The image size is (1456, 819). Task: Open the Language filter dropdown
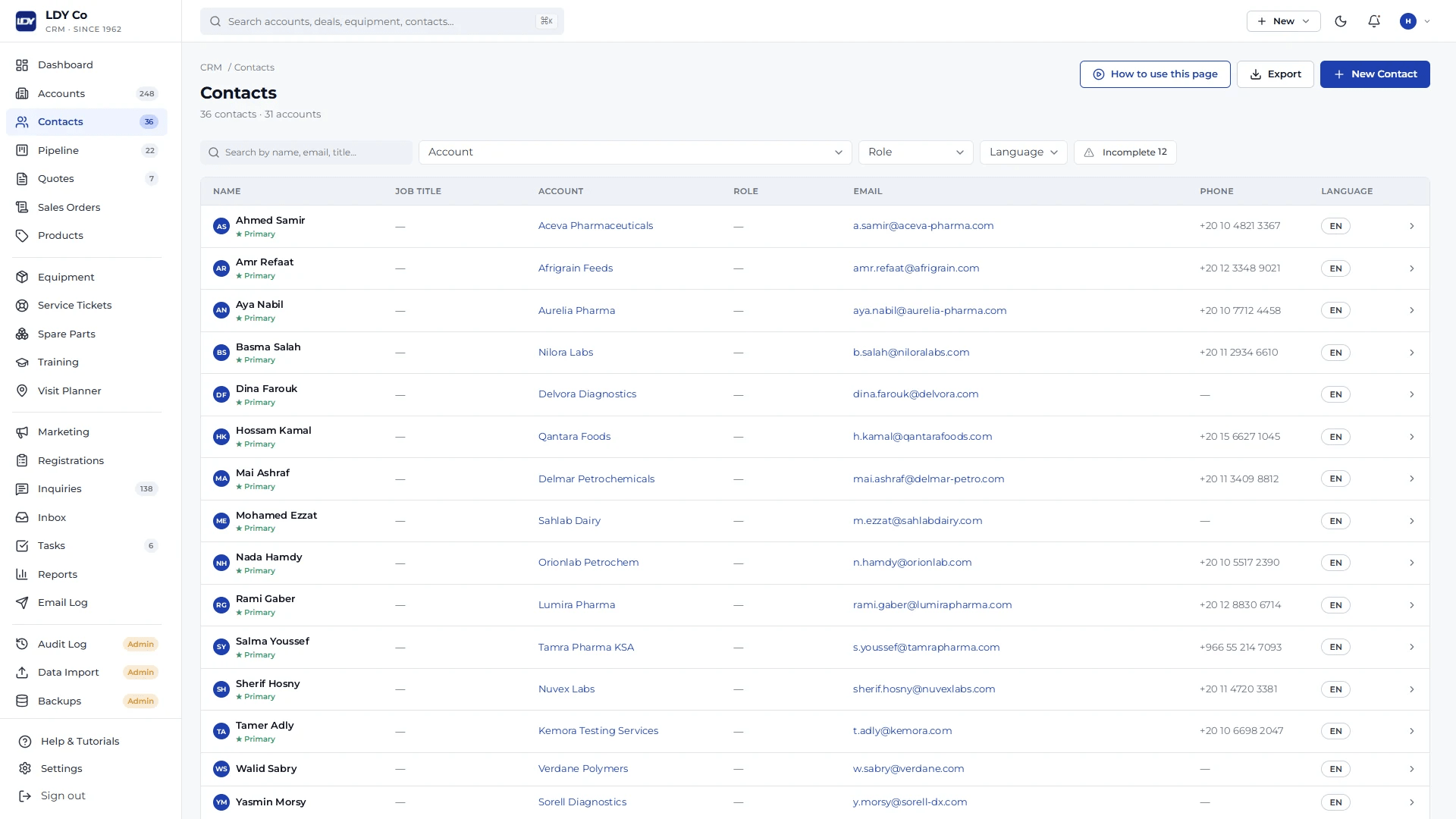(1023, 152)
